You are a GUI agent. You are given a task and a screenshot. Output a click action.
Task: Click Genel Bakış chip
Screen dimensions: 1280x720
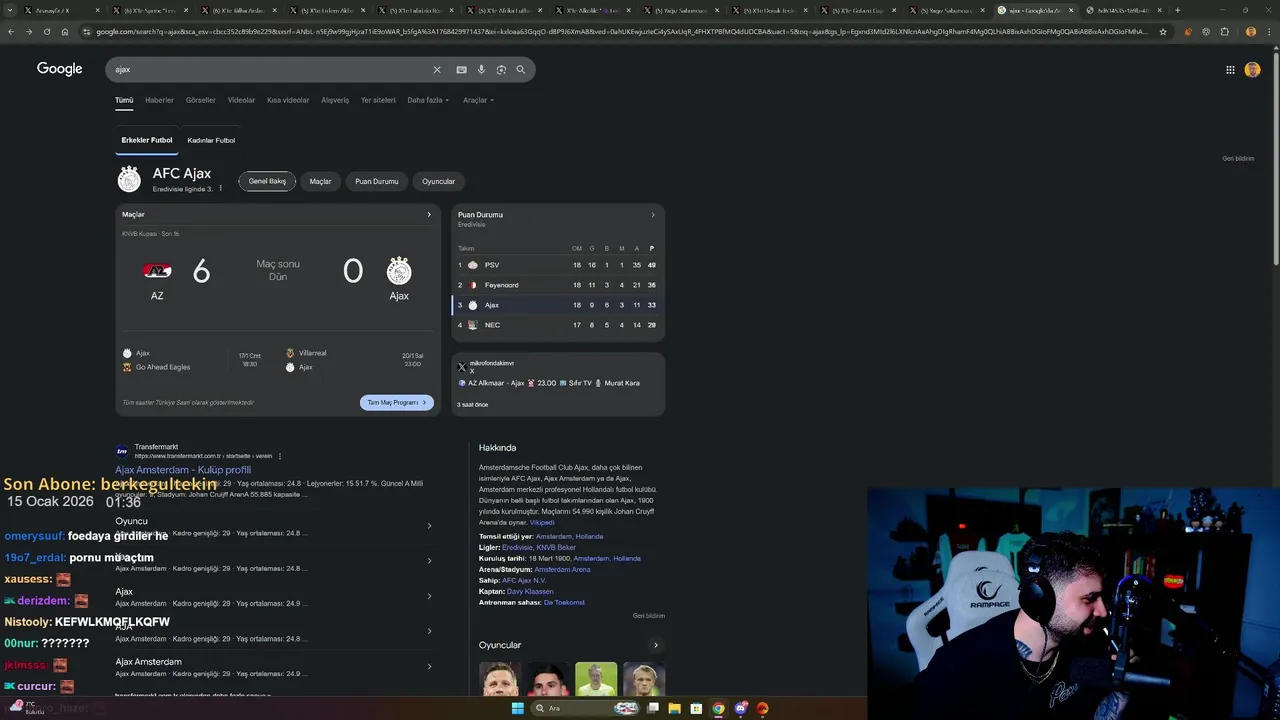pyautogui.click(x=267, y=181)
